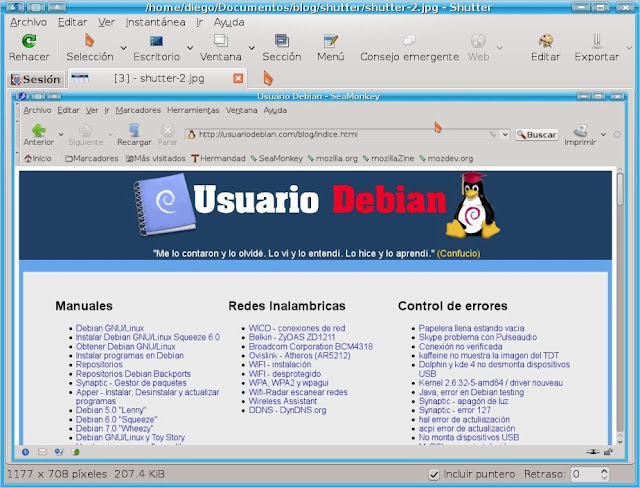Screen dimensions: 640x488
Task: Close the shutter-2.jpg tab
Action: pyautogui.click(x=238, y=78)
